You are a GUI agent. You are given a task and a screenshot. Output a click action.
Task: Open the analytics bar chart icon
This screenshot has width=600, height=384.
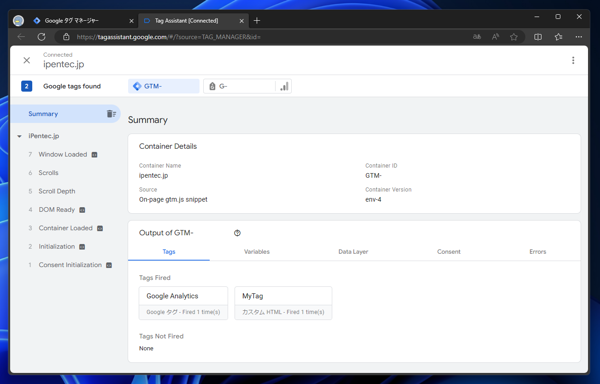tap(284, 86)
